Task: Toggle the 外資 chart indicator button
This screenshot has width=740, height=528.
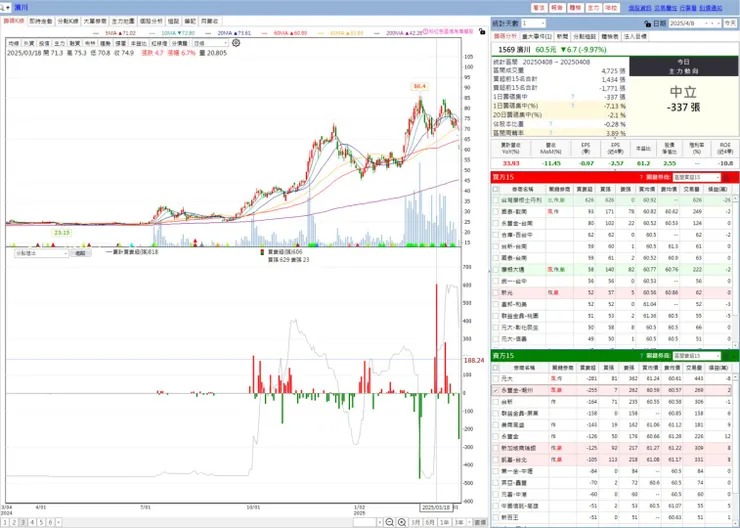Action: click(x=29, y=43)
